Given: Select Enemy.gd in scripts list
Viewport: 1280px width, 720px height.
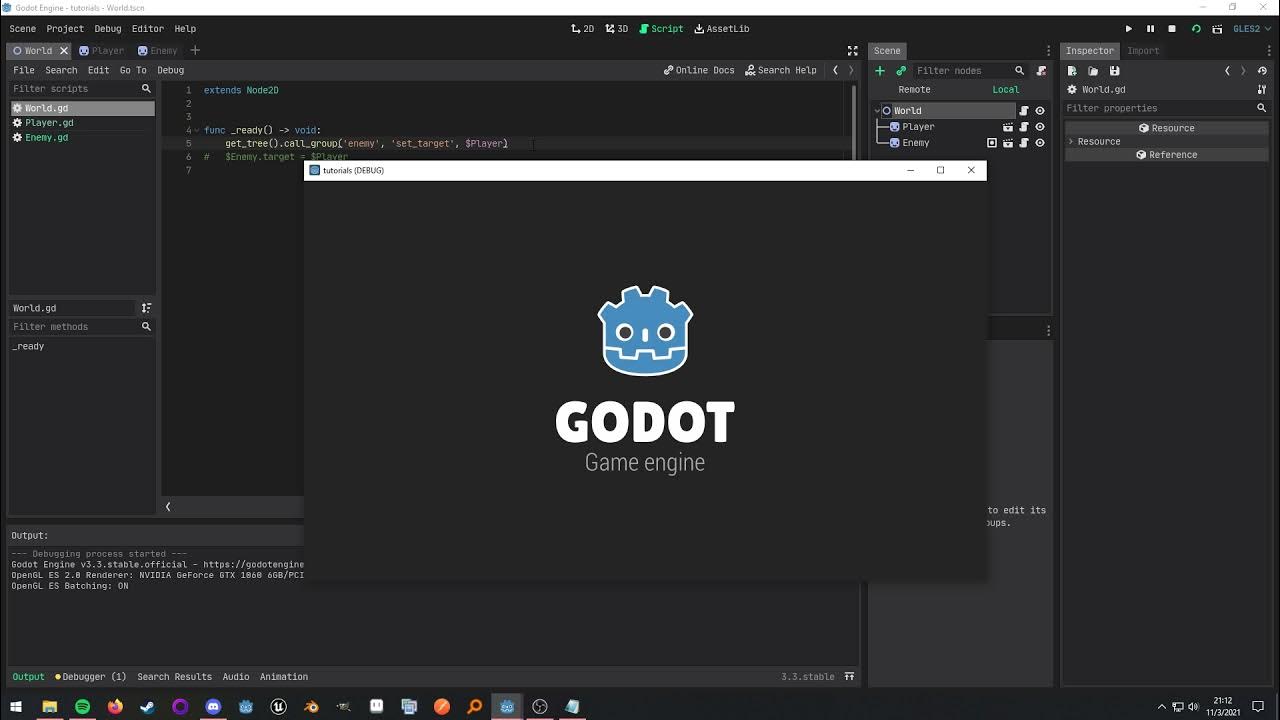Looking at the screenshot, I should 83,138.
